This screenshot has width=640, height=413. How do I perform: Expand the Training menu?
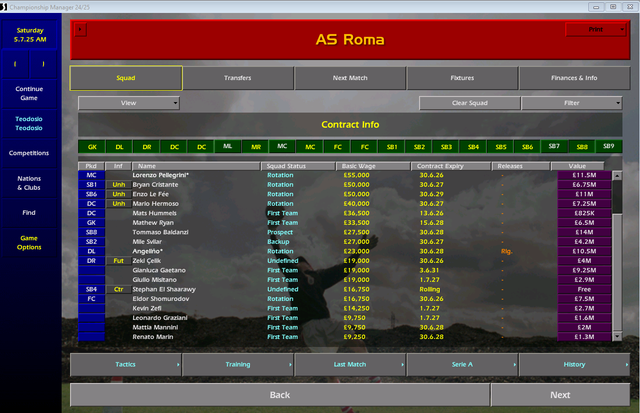238,364
